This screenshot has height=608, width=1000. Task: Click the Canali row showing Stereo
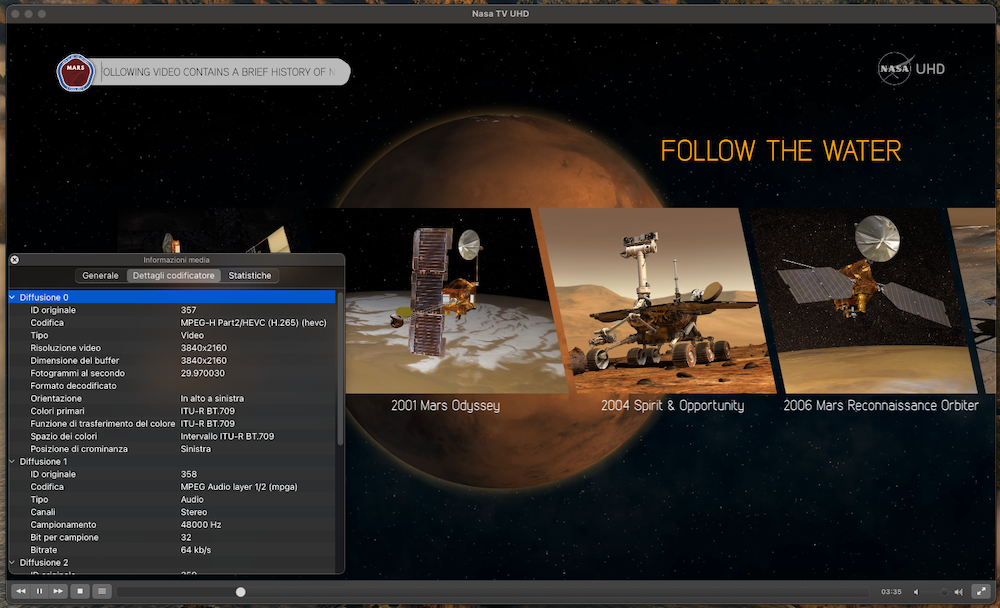click(172, 512)
